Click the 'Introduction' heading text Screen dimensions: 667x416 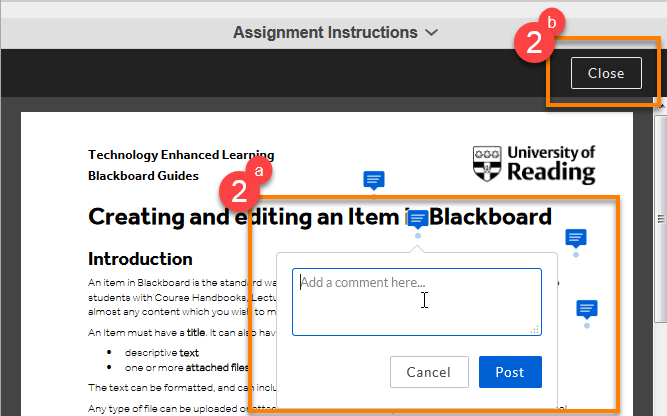140,259
